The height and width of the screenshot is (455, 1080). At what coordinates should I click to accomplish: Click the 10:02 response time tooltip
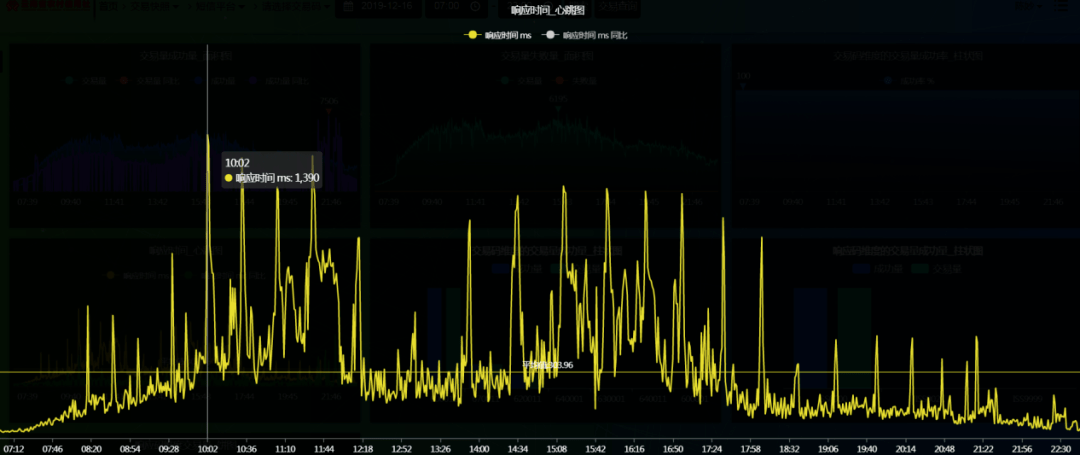[271, 170]
